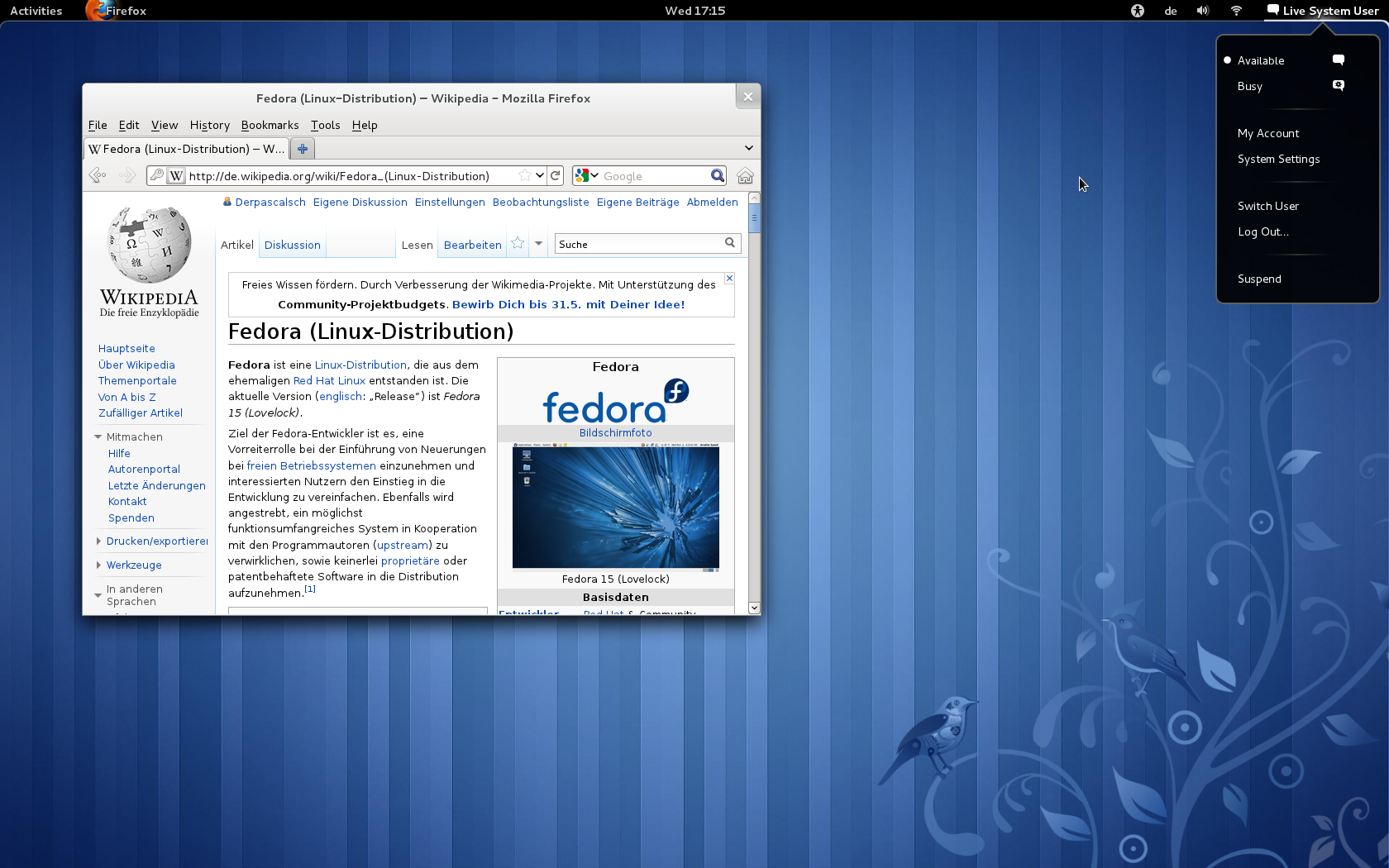Collapse the Mitmachen sidebar section
This screenshot has width=1389, height=868.
click(x=97, y=436)
